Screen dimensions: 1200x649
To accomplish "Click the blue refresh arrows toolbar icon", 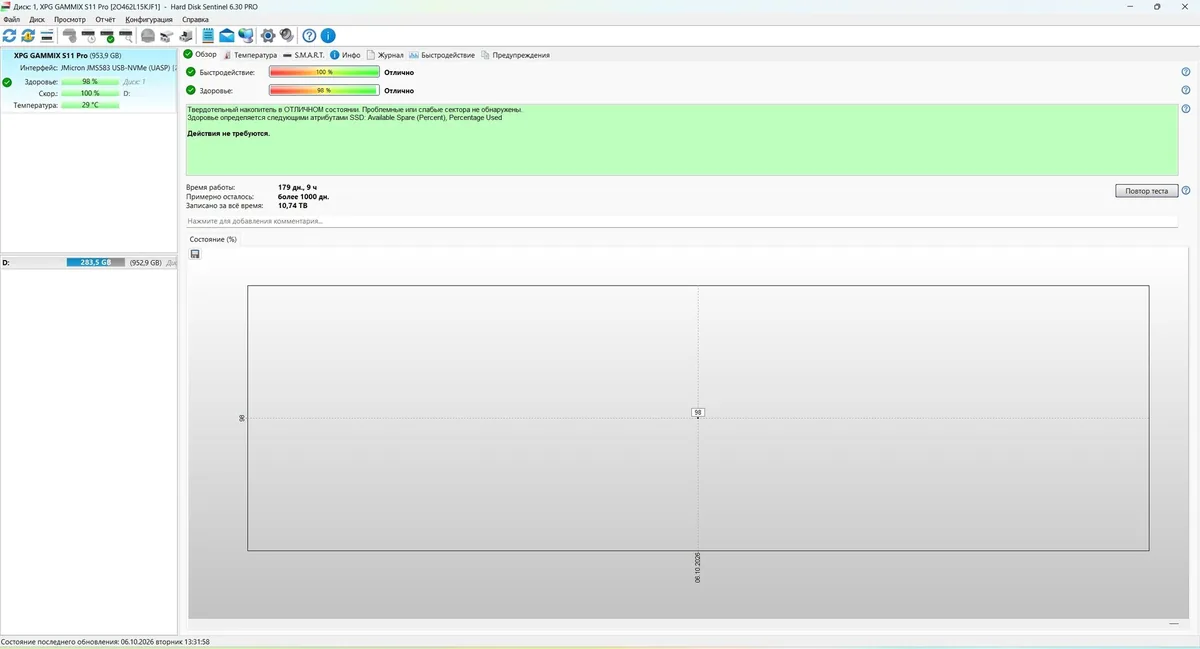I will click(10, 36).
